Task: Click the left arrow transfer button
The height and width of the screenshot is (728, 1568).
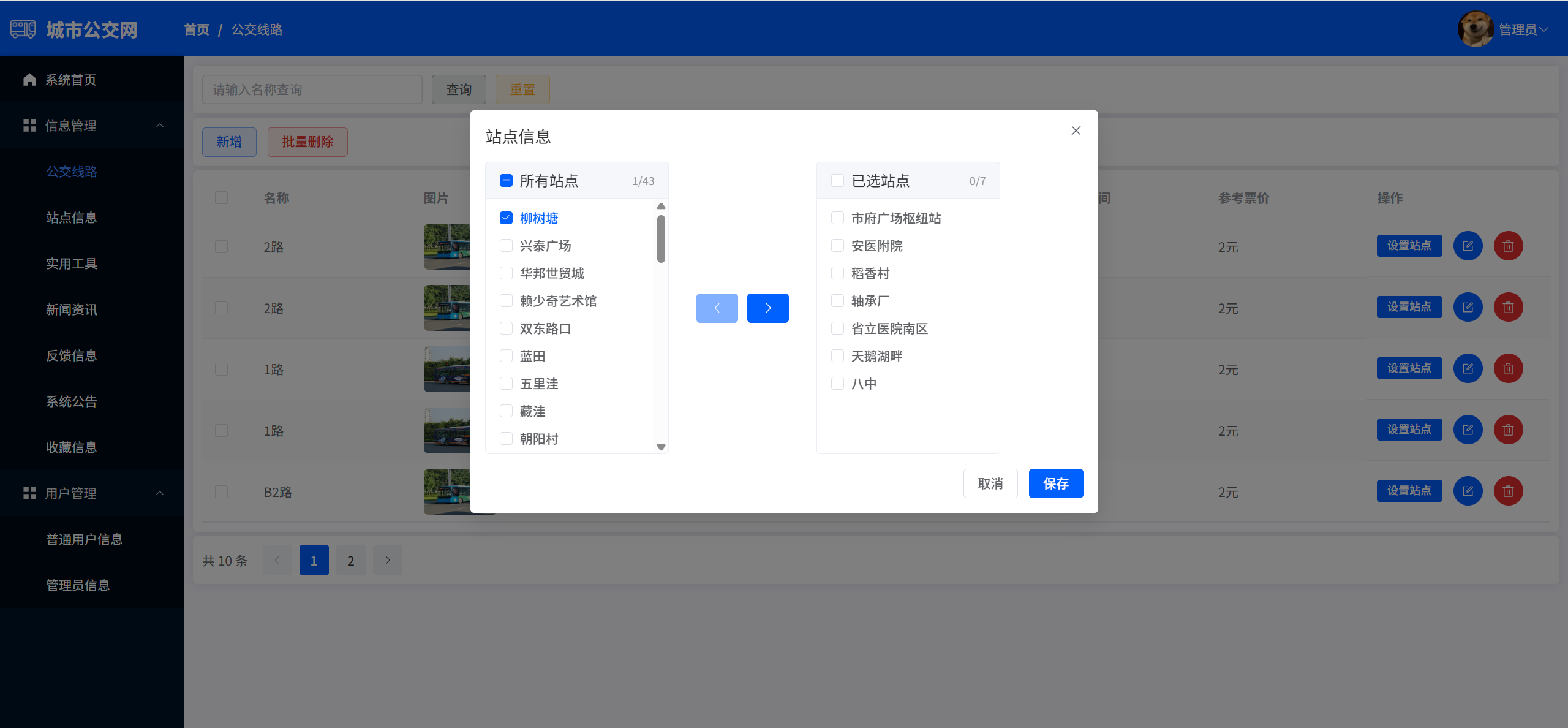Action: click(x=717, y=308)
